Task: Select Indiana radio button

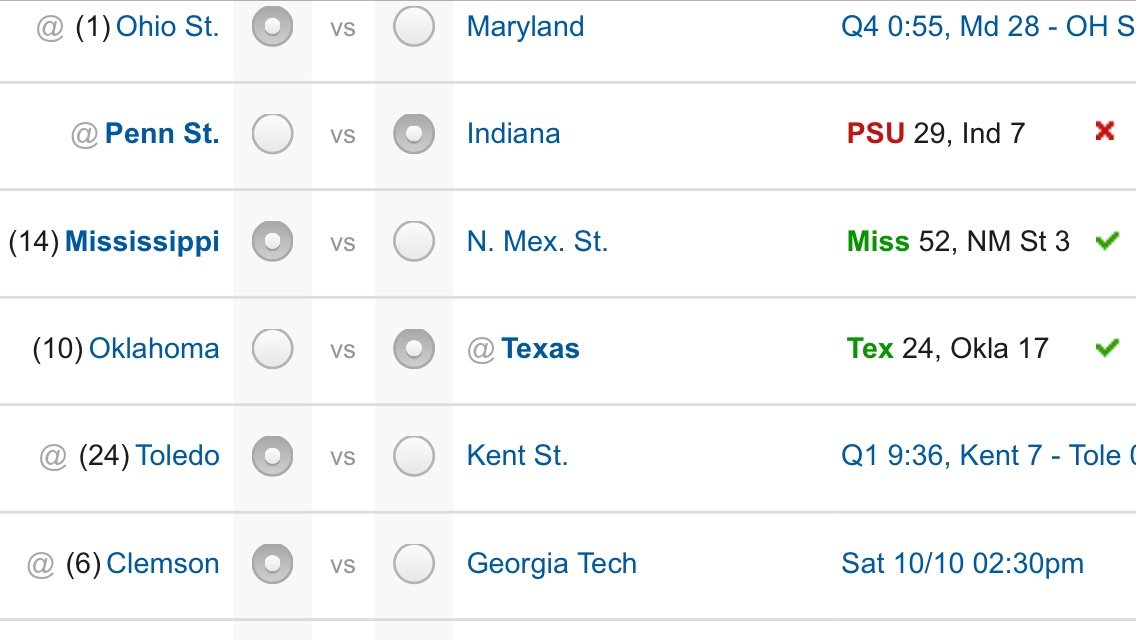Action: coord(414,134)
